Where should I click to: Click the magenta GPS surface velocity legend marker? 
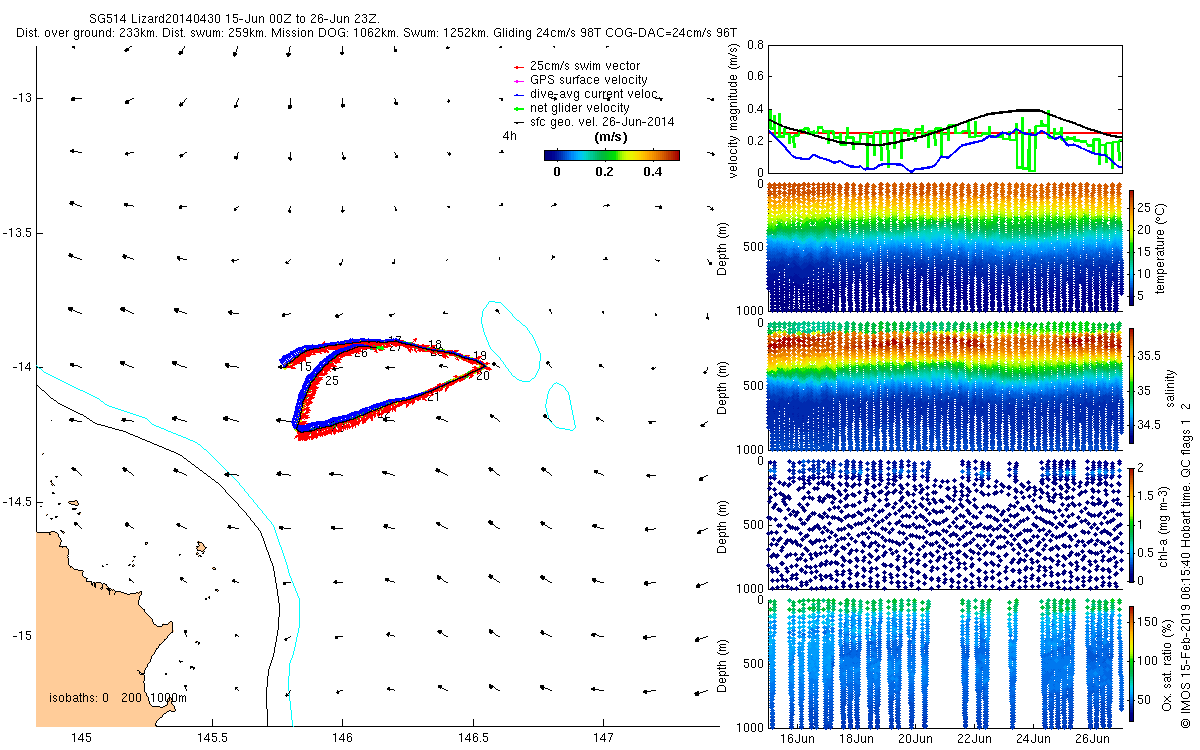pyautogui.click(x=518, y=80)
